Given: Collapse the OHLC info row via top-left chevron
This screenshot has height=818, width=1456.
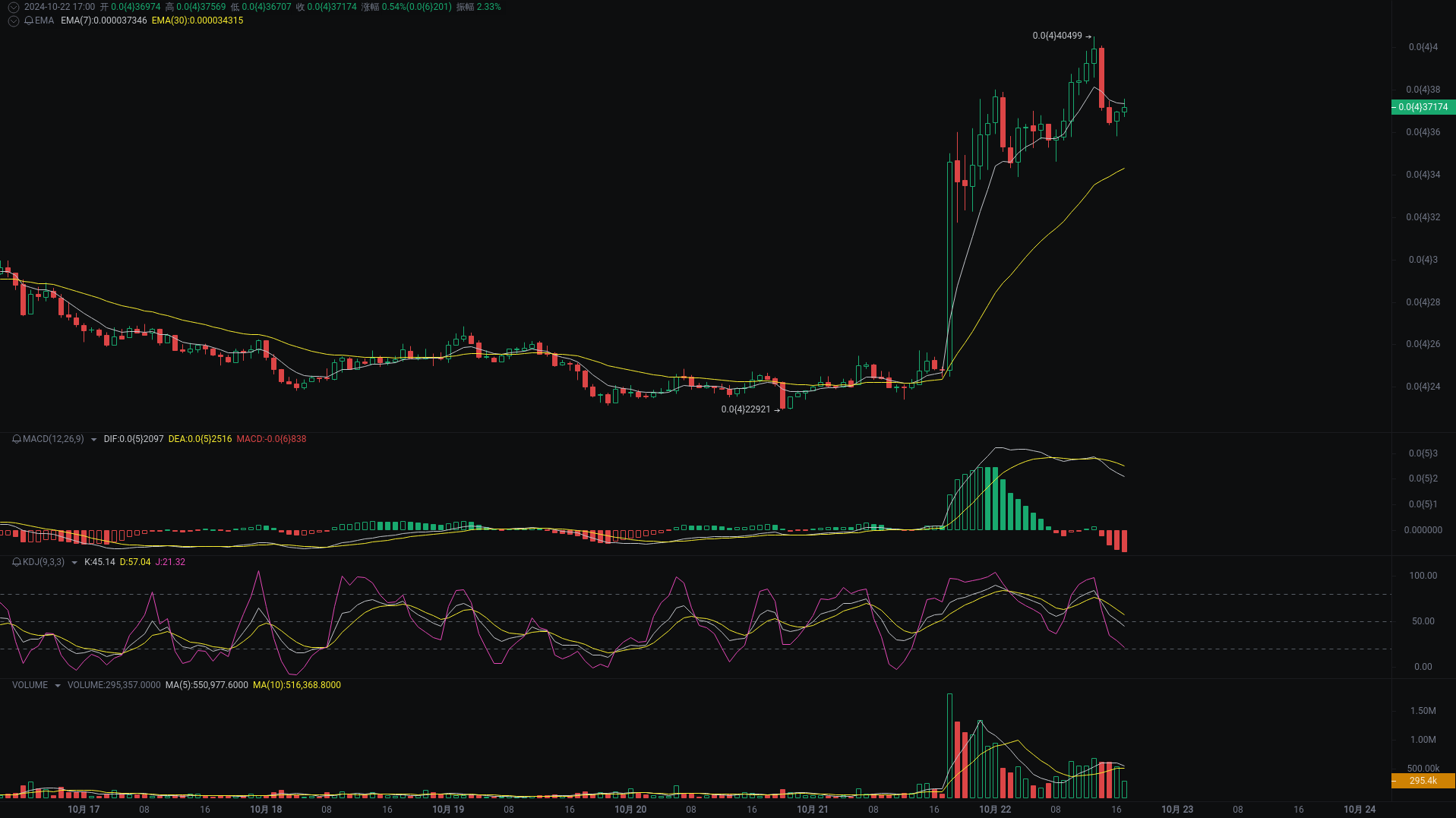Looking at the screenshot, I should (x=12, y=6).
